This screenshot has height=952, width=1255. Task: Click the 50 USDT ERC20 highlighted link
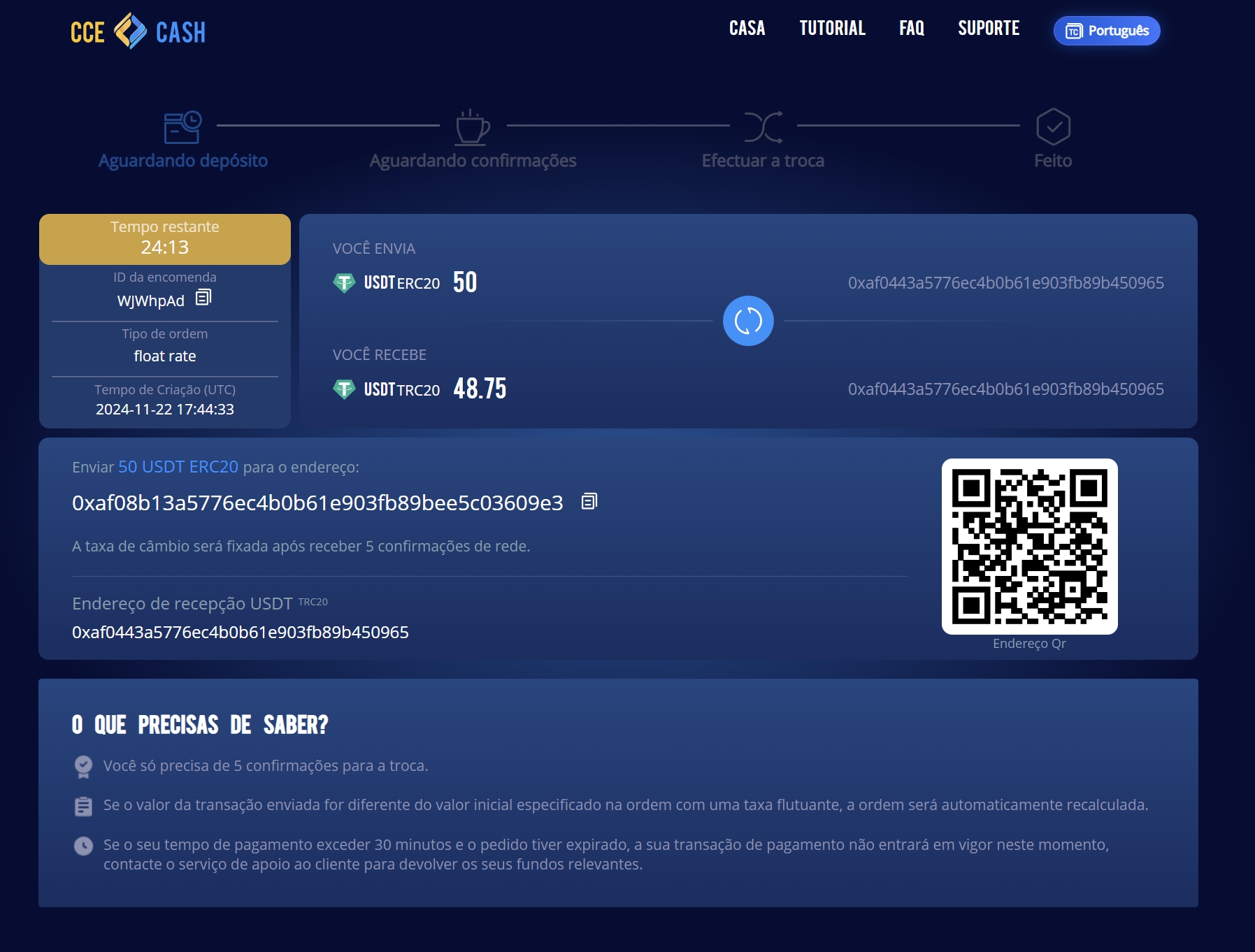point(178,467)
